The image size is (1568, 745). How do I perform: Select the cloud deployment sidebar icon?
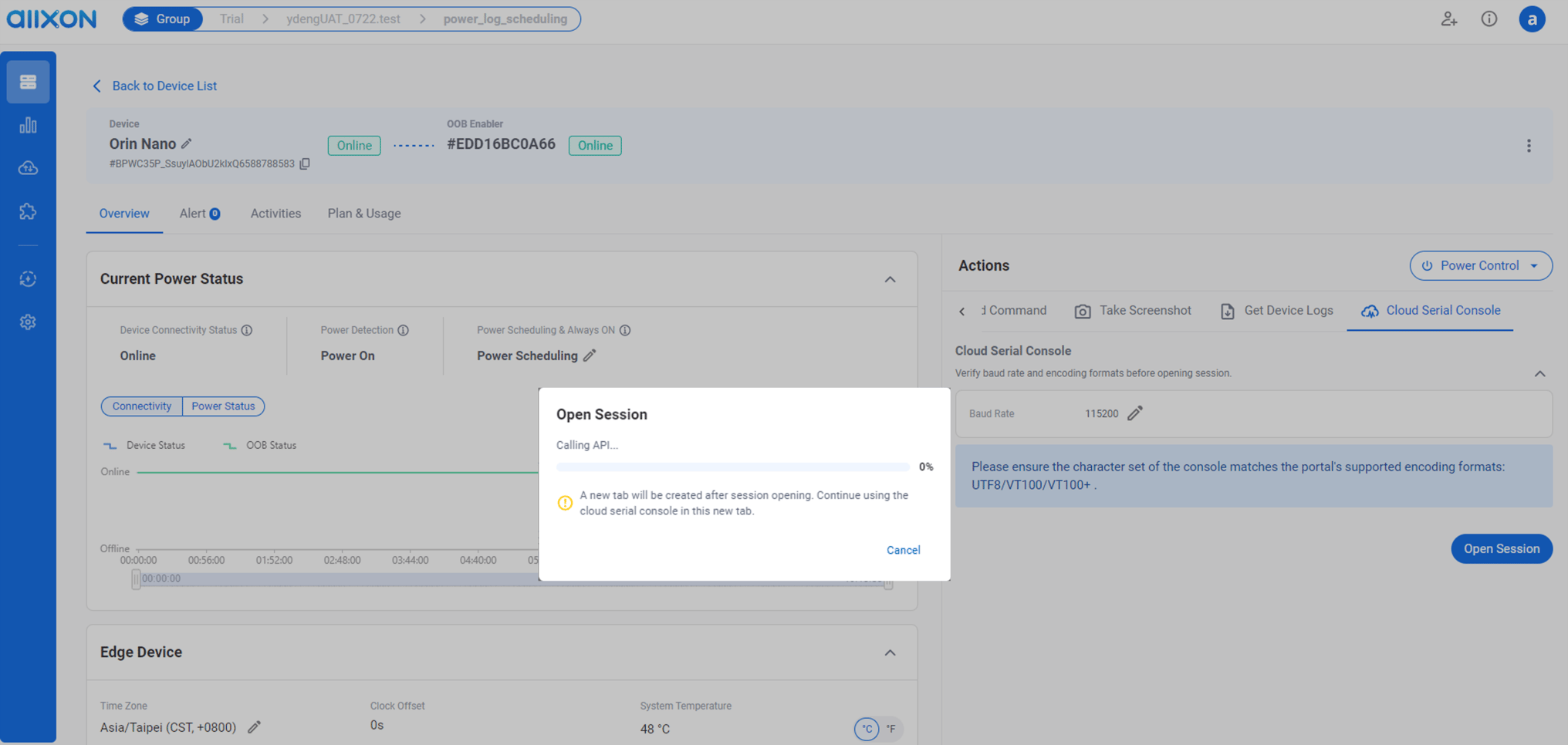(28, 167)
